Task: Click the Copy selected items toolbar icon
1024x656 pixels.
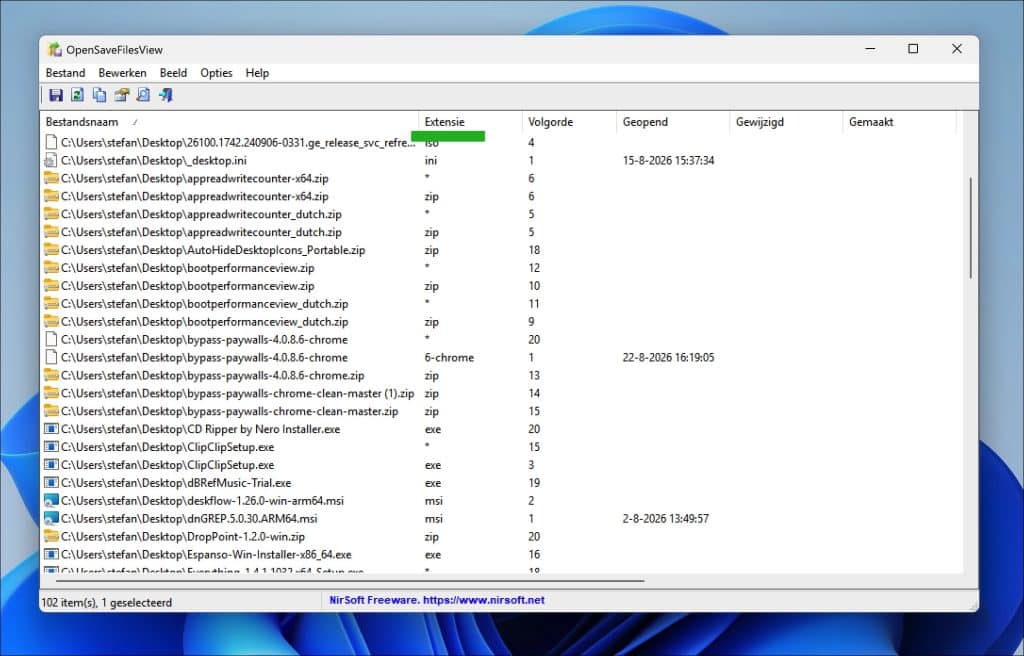Action: coord(99,95)
